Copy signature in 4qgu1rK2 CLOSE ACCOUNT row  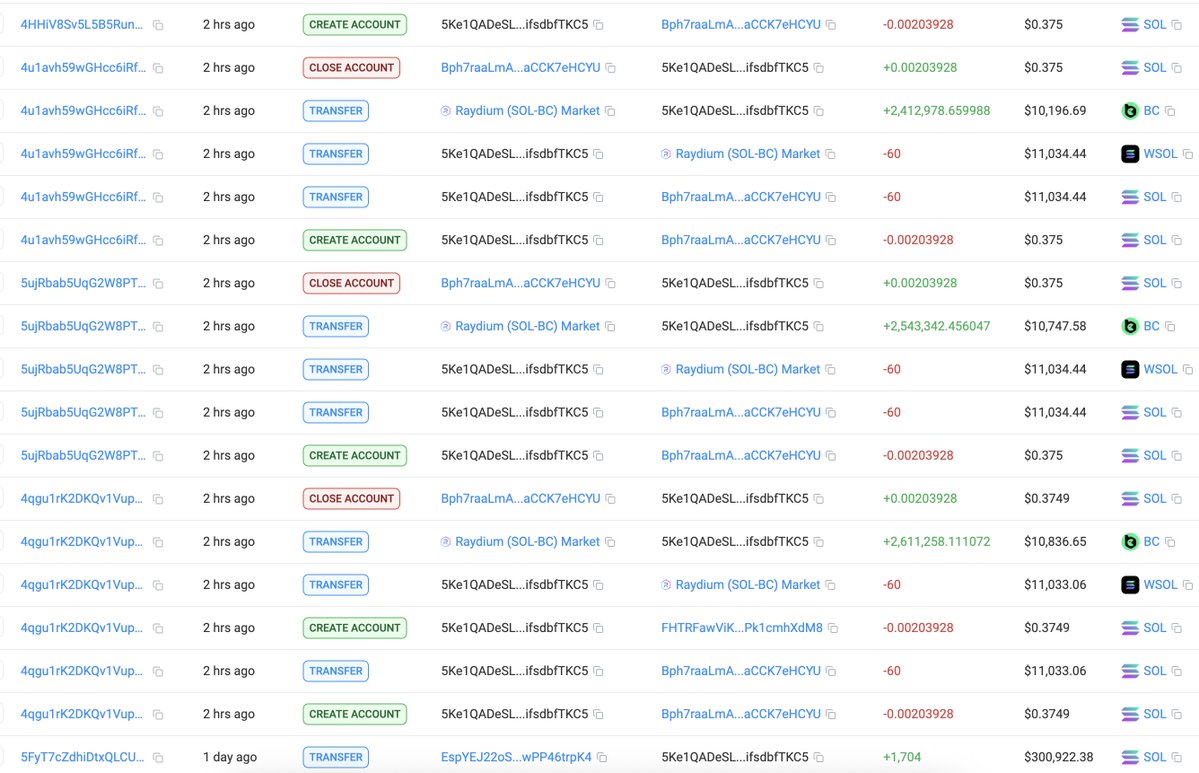pyautogui.click(x=158, y=500)
